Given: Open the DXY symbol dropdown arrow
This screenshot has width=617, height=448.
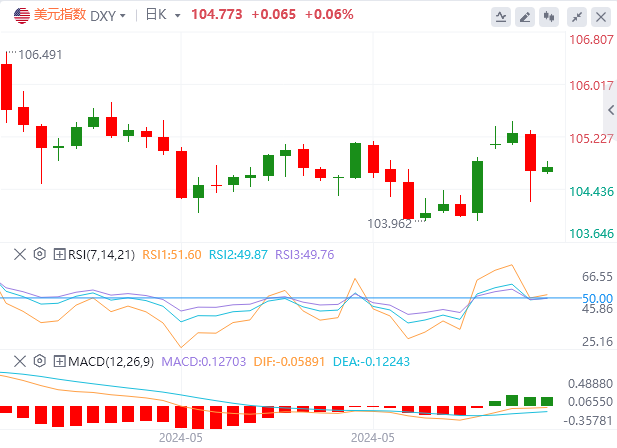Looking at the screenshot, I should tap(123, 16).
